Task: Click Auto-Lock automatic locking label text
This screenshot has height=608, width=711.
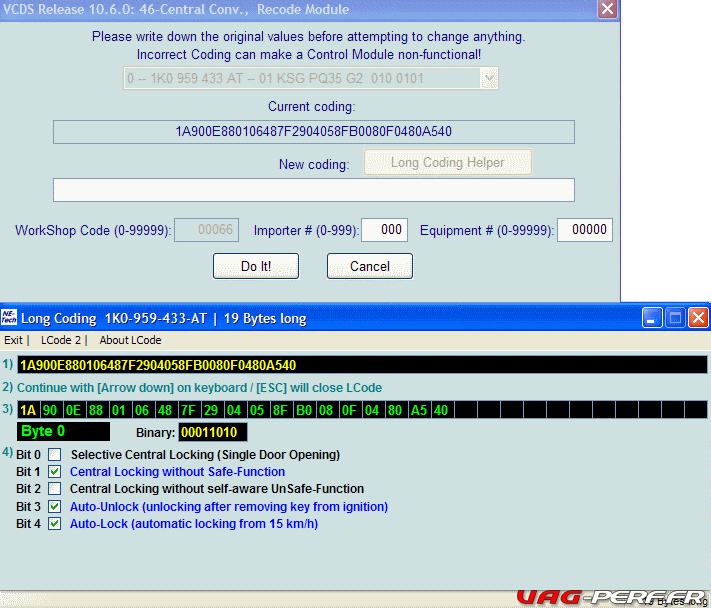Action: tap(194, 524)
